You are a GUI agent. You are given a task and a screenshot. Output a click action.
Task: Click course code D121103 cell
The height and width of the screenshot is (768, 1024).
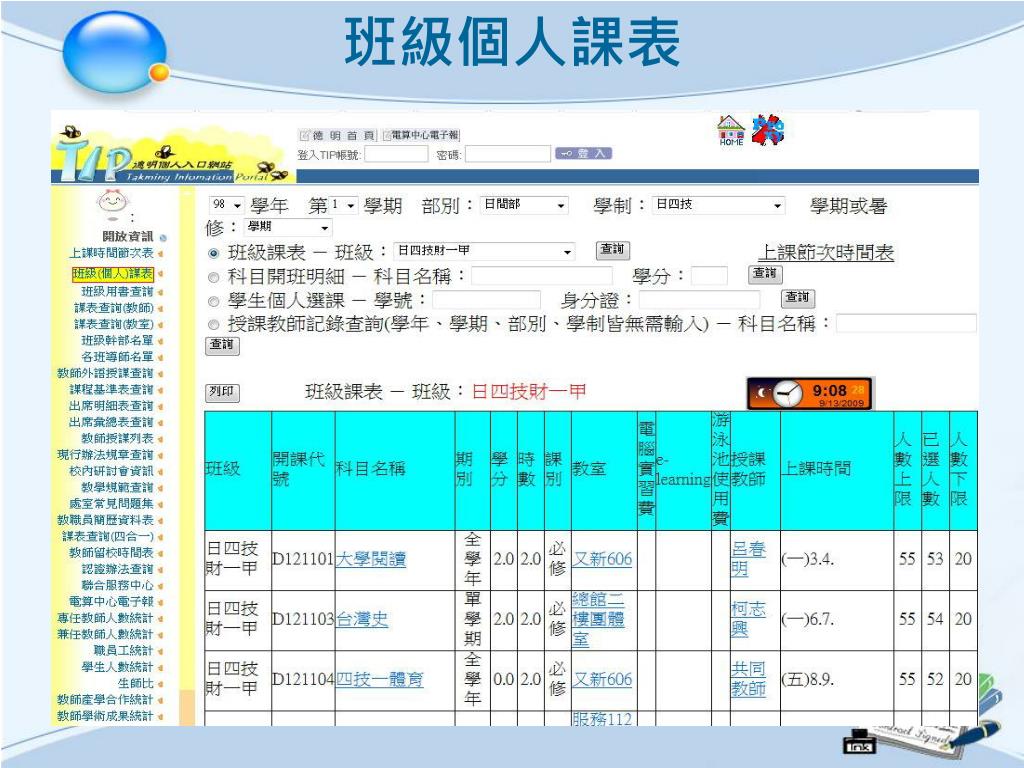[x=303, y=619]
